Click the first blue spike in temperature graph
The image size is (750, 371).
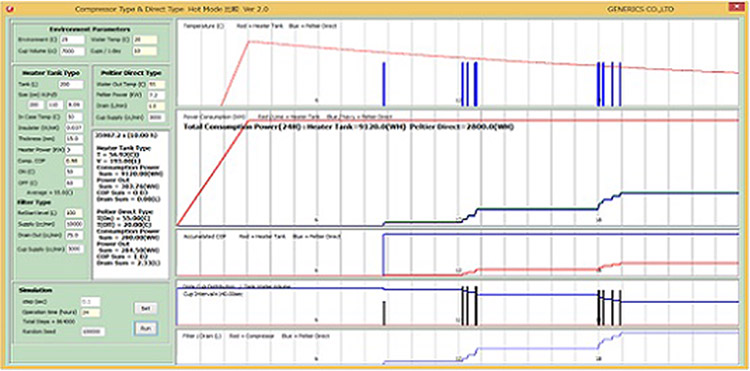point(384,84)
